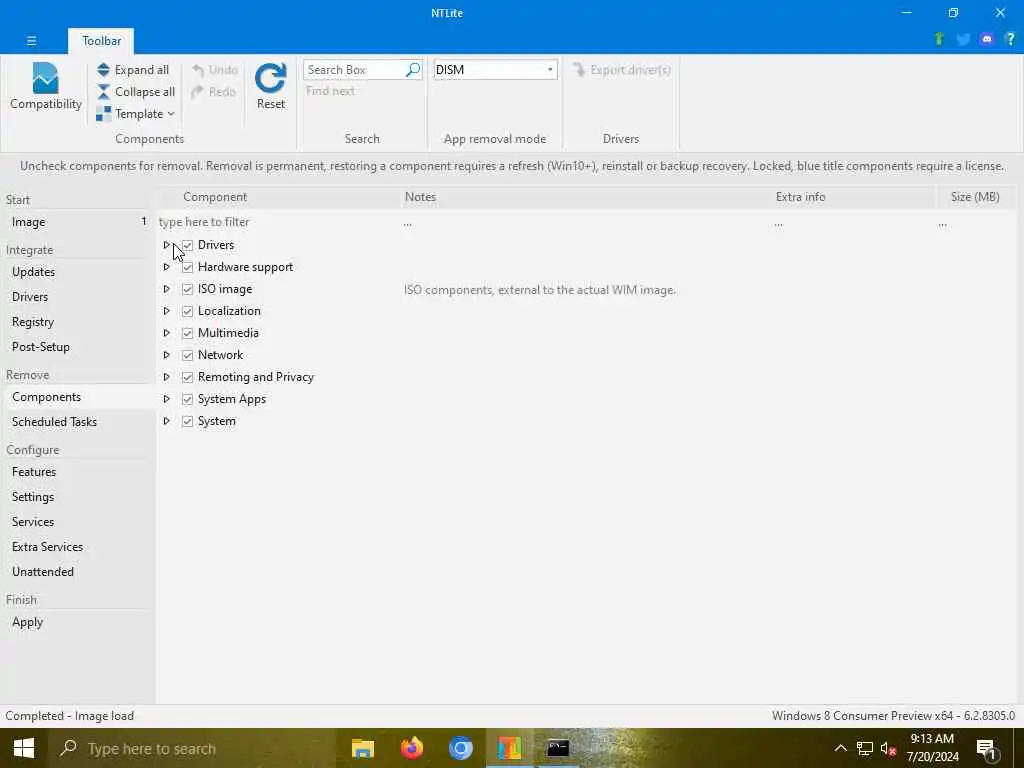
Task: Launch Firefox from the taskbar
Action: (x=411, y=748)
